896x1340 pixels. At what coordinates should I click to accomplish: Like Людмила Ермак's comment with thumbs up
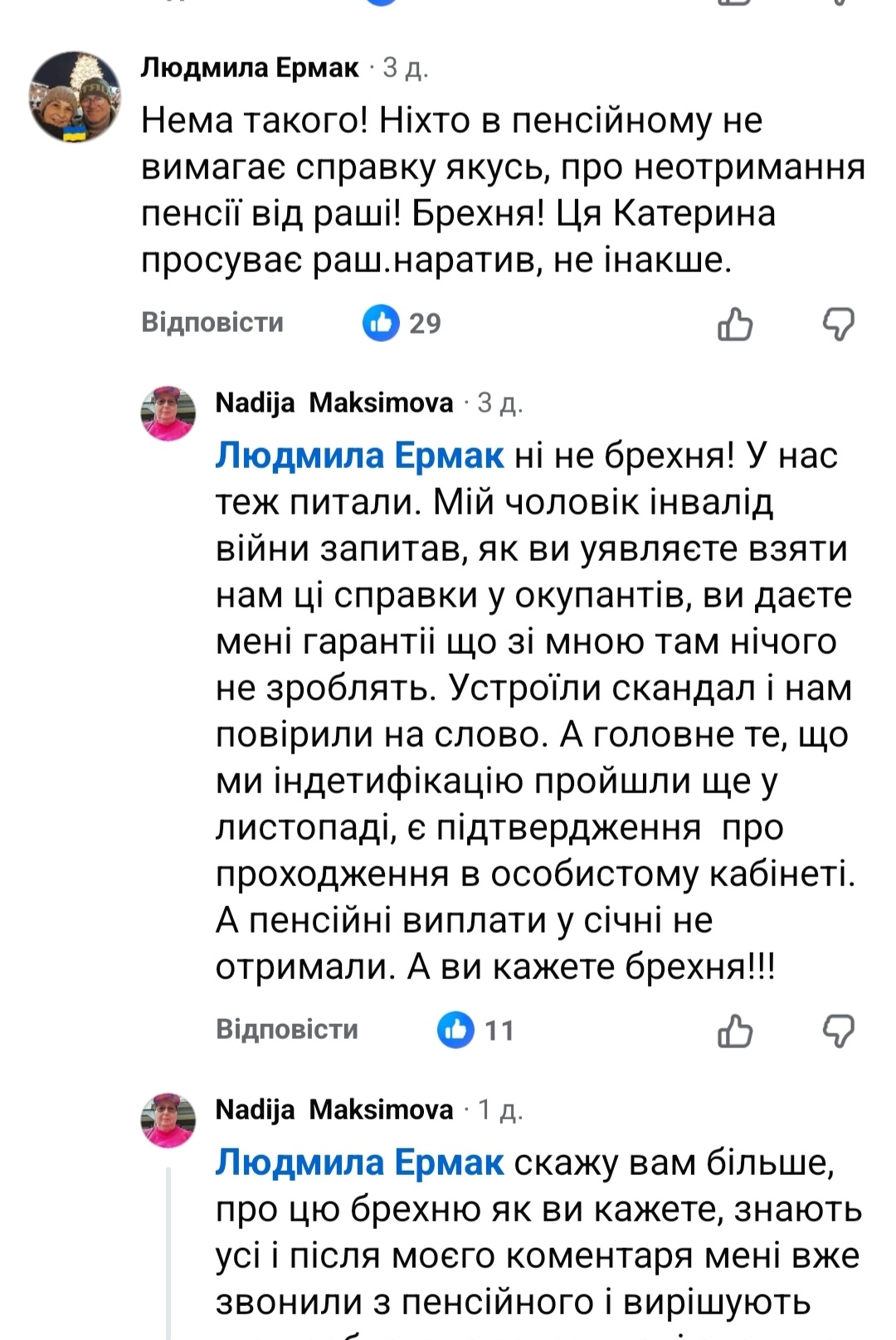[735, 324]
